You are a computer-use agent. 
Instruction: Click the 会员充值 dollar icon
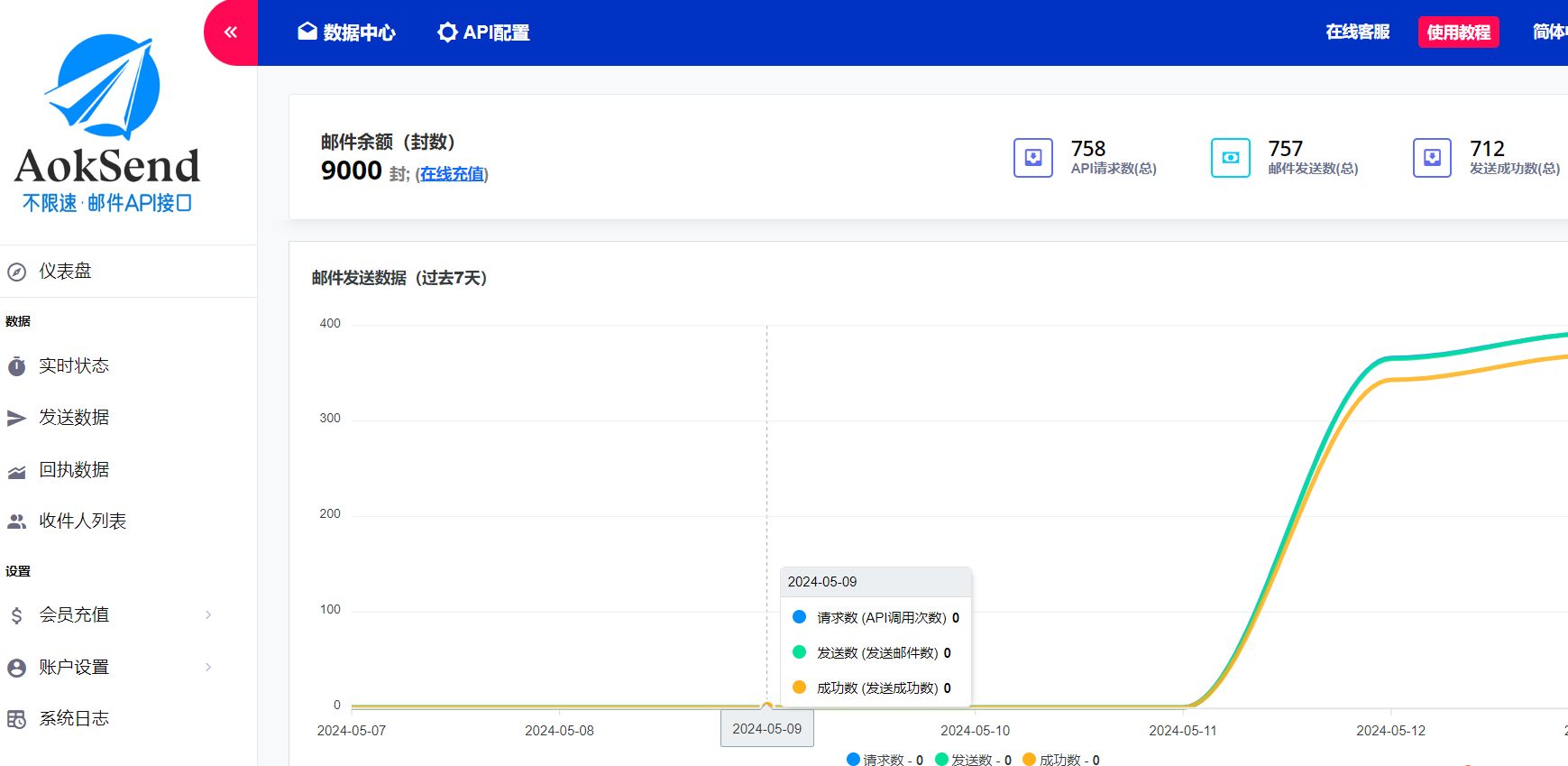(16, 615)
